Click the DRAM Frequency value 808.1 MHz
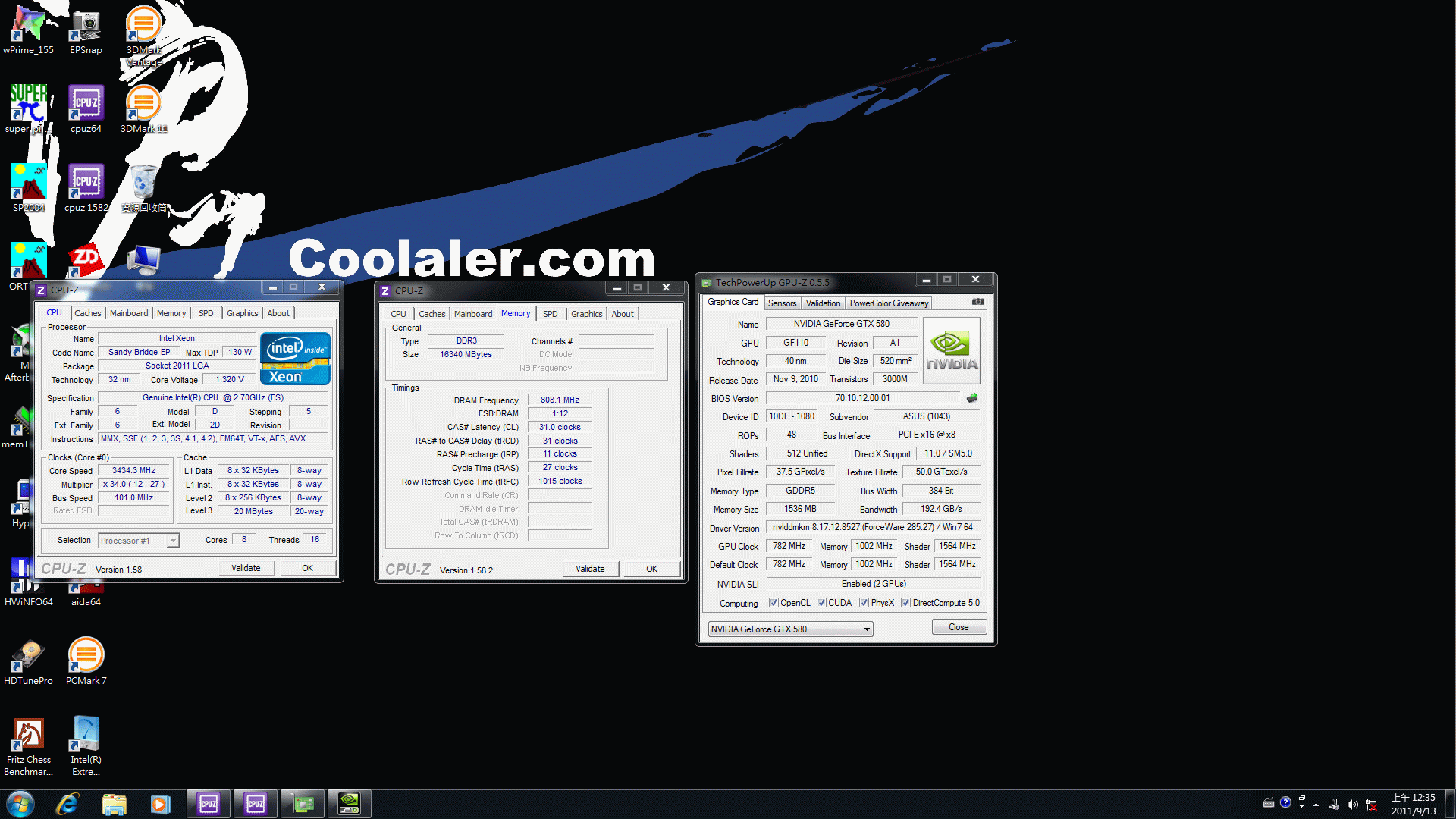This screenshot has height=819, width=1456. click(560, 400)
